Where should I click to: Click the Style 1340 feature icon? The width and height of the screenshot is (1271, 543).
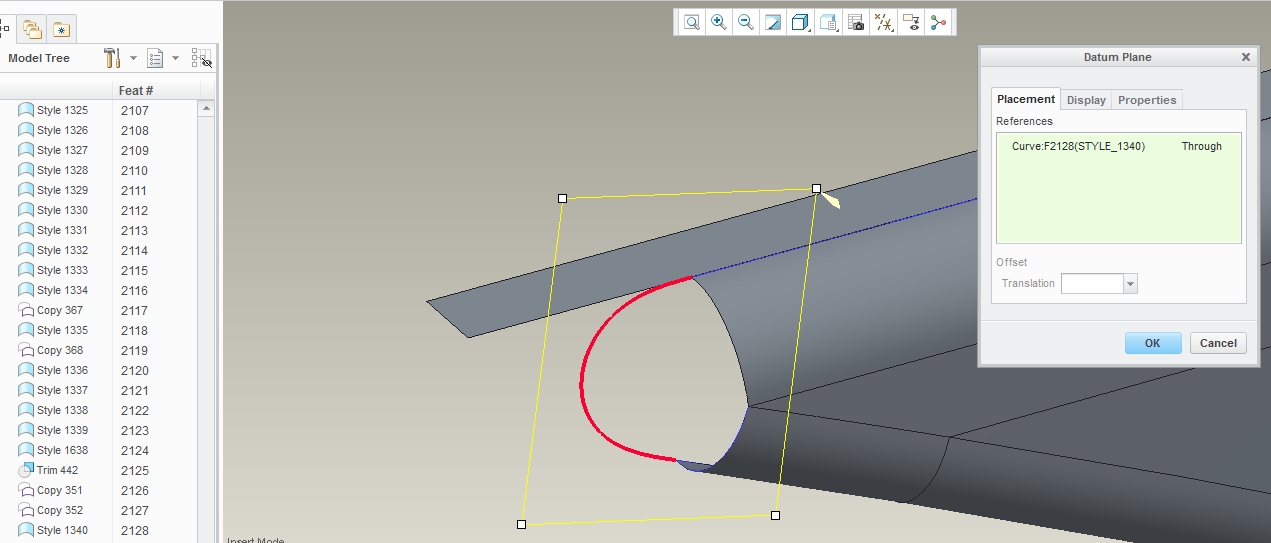[x=26, y=530]
